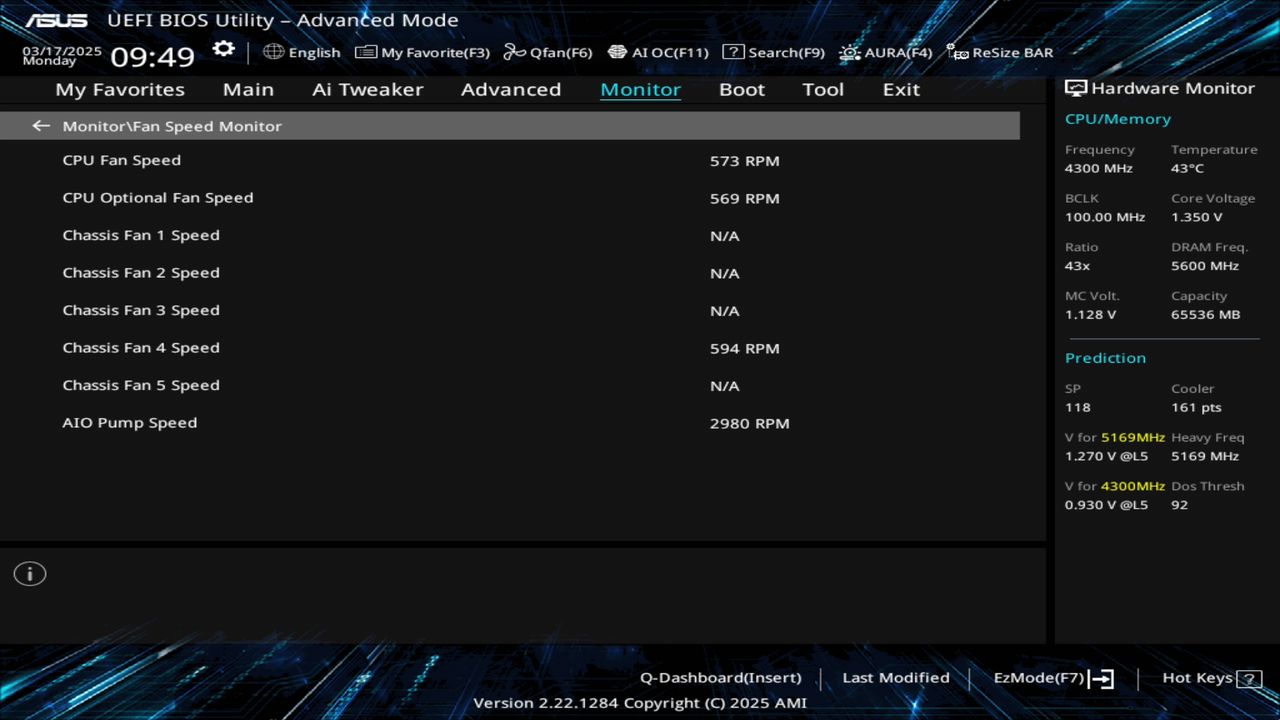The width and height of the screenshot is (1280, 720).
Task: Click the 4300 MHz frequency value
Action: tap(1098, 168)
